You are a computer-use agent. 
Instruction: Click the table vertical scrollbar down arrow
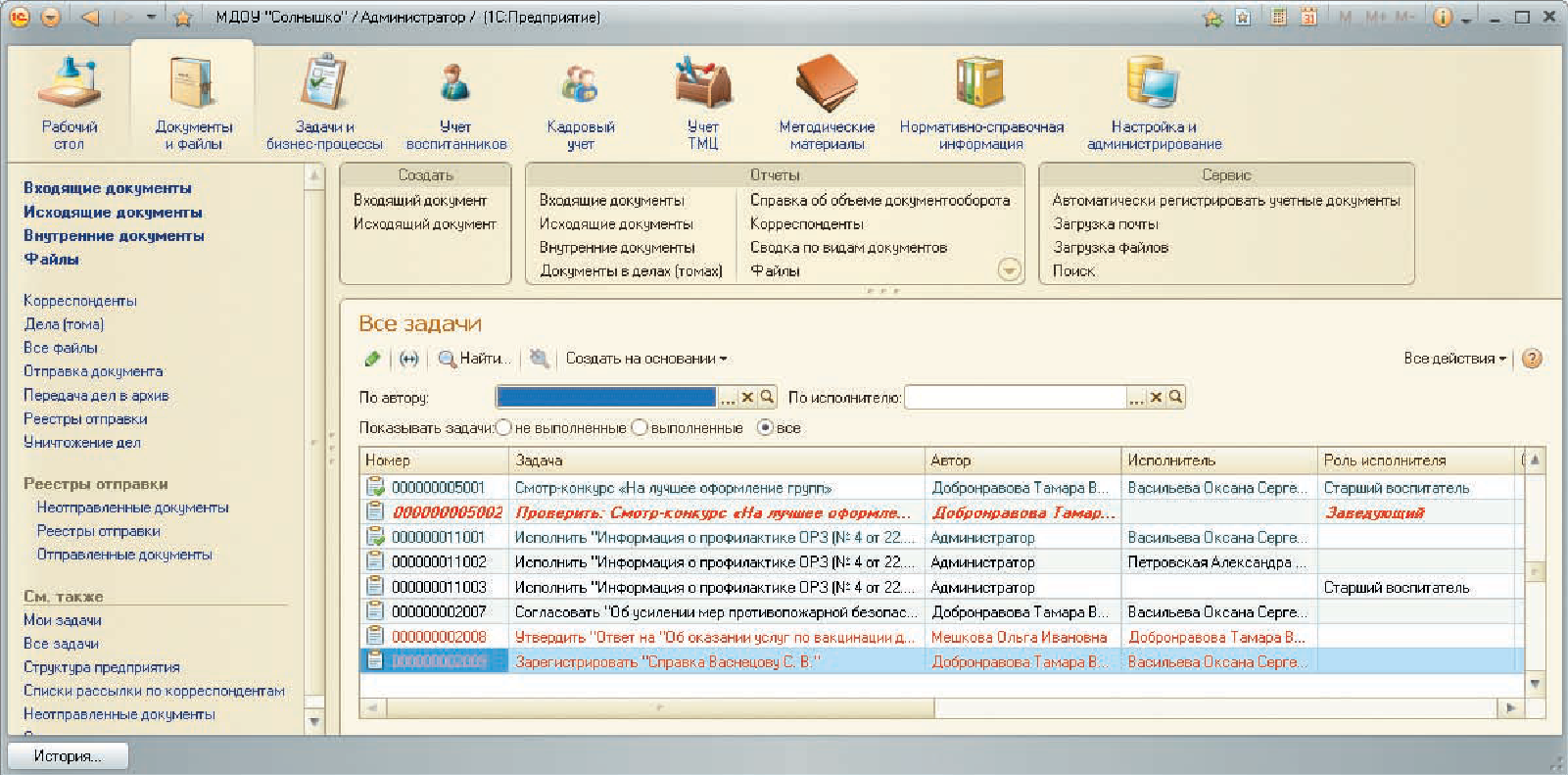tap(1535, 684)
